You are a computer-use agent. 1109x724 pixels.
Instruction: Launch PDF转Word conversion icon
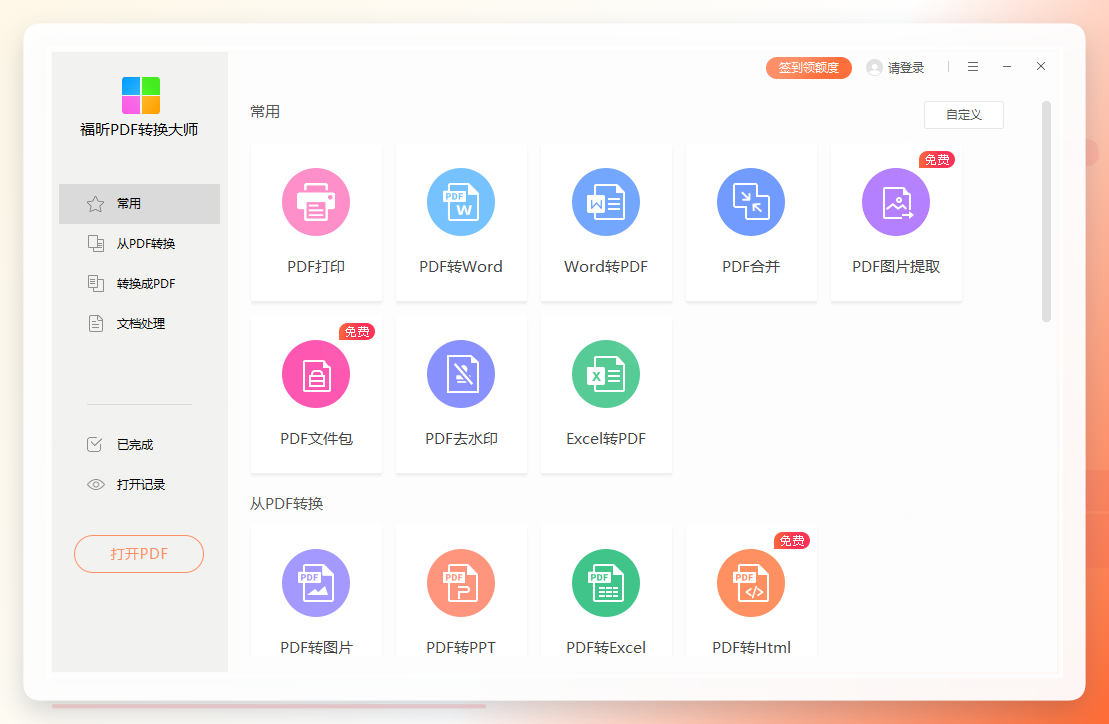(461, 202)
